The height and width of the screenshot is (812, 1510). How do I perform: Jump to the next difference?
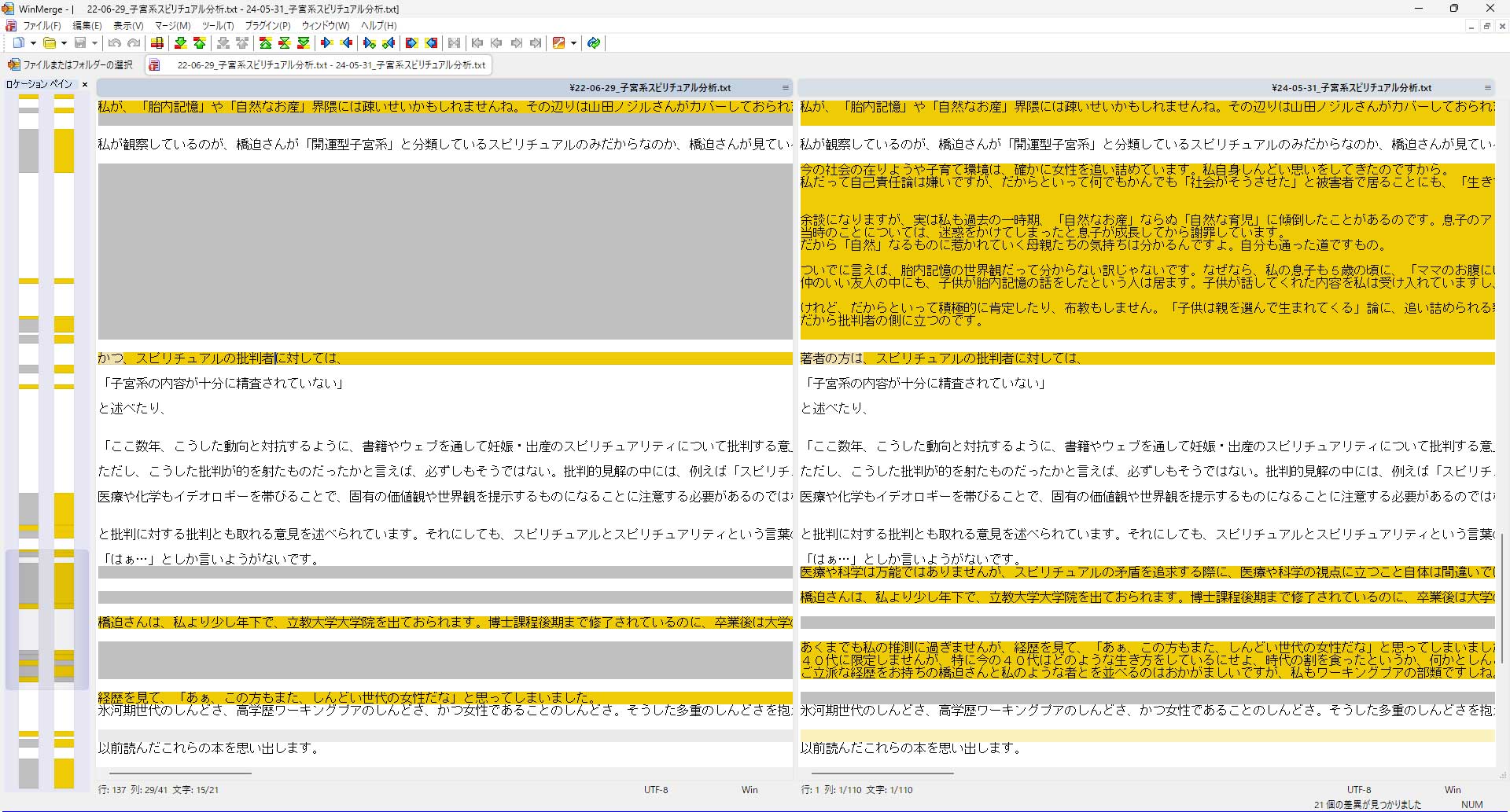pos(180,43)
